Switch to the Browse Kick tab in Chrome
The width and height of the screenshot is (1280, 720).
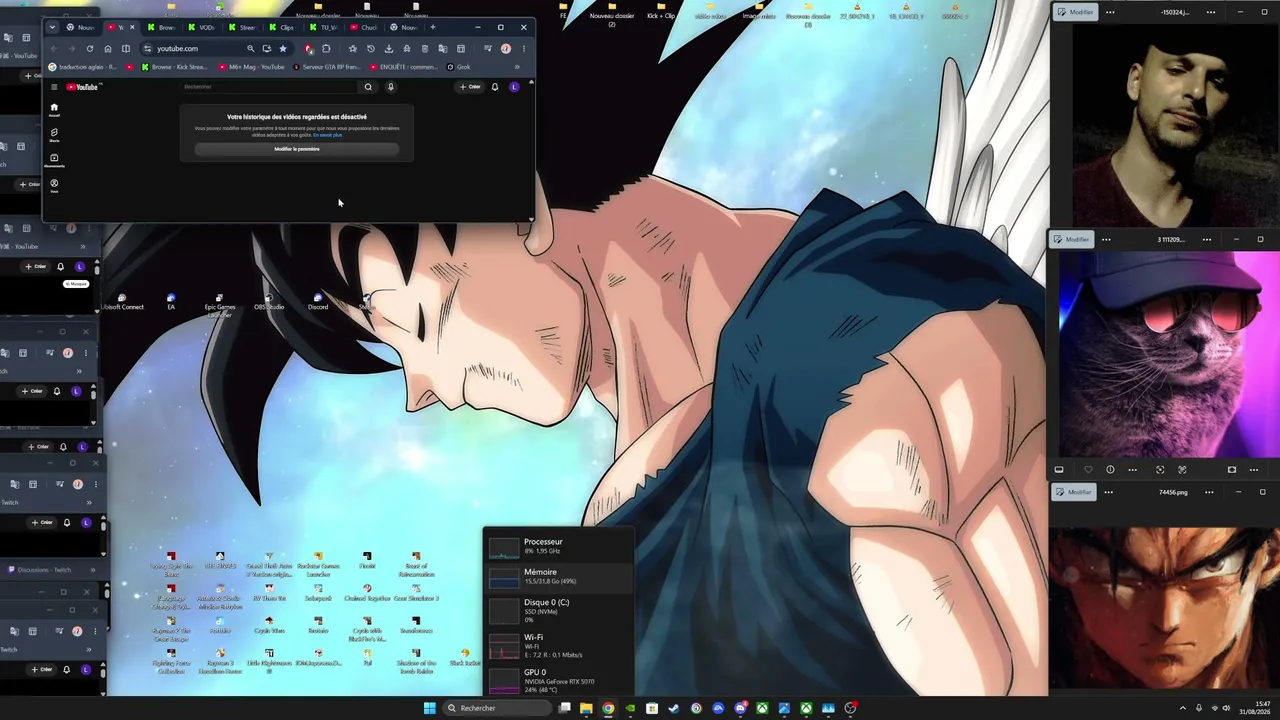[x=163, y=27]
